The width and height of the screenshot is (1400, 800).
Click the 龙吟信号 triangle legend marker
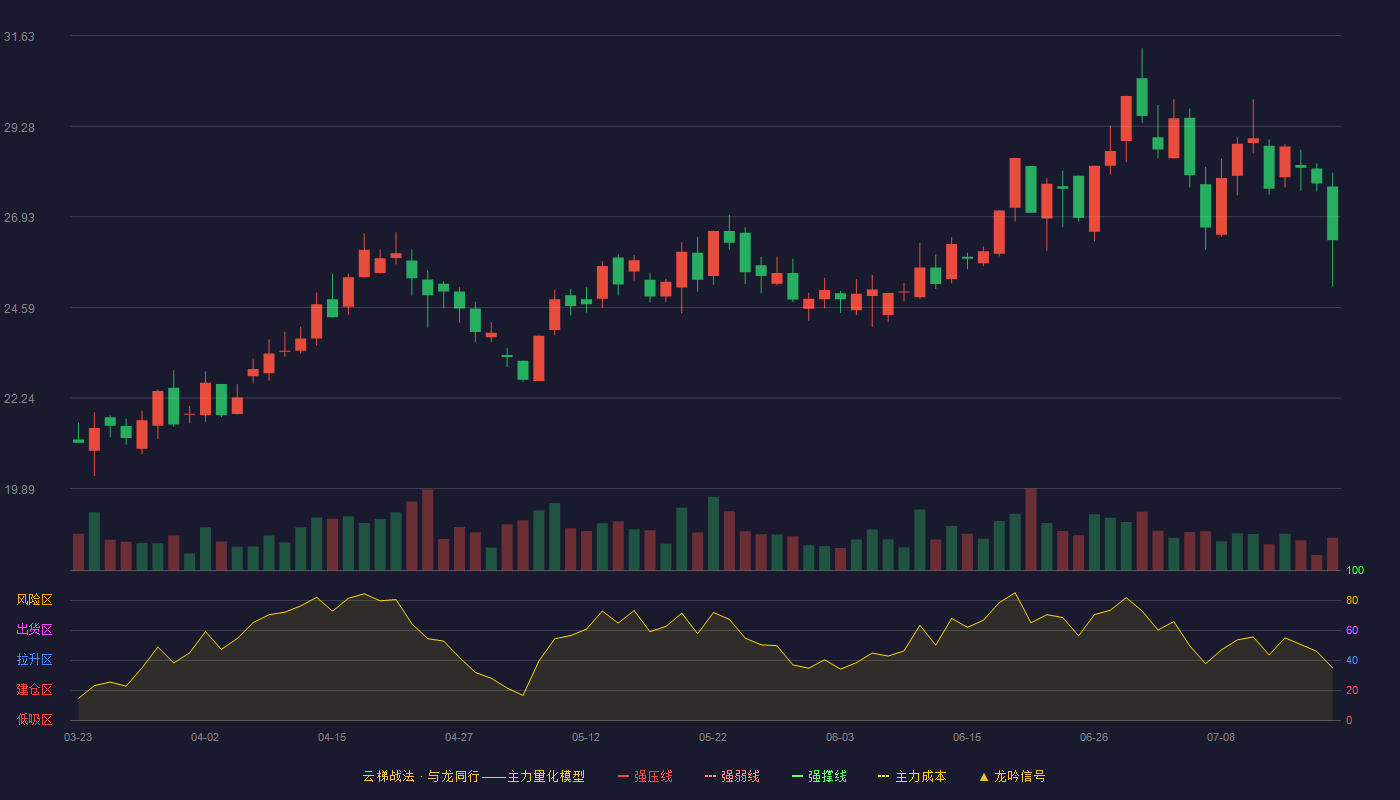click(x=984, y=776)
